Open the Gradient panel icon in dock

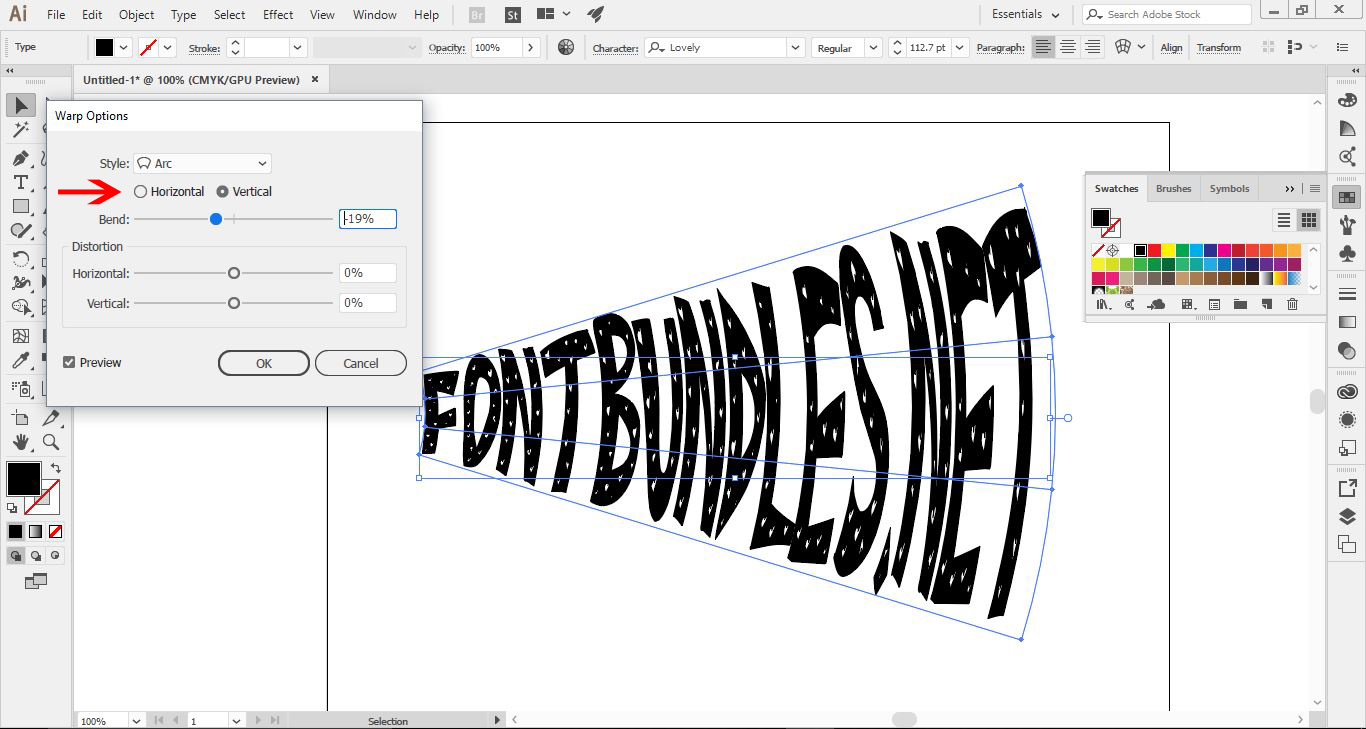pos(1347,322)
